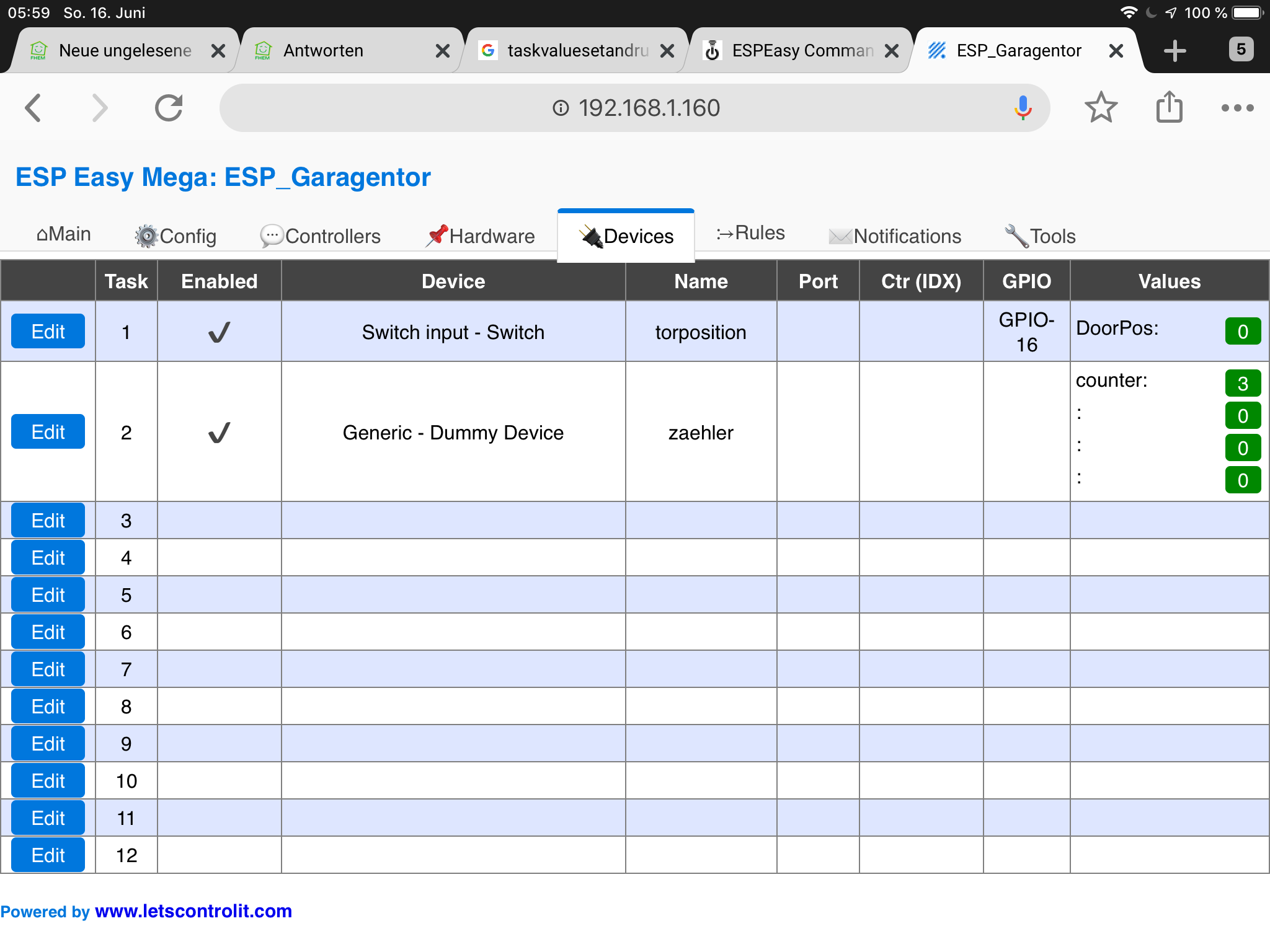The width and height of the screenshot is (1270, 952).
Task: Open the share sheet icon
Action: pos(1169,108)
